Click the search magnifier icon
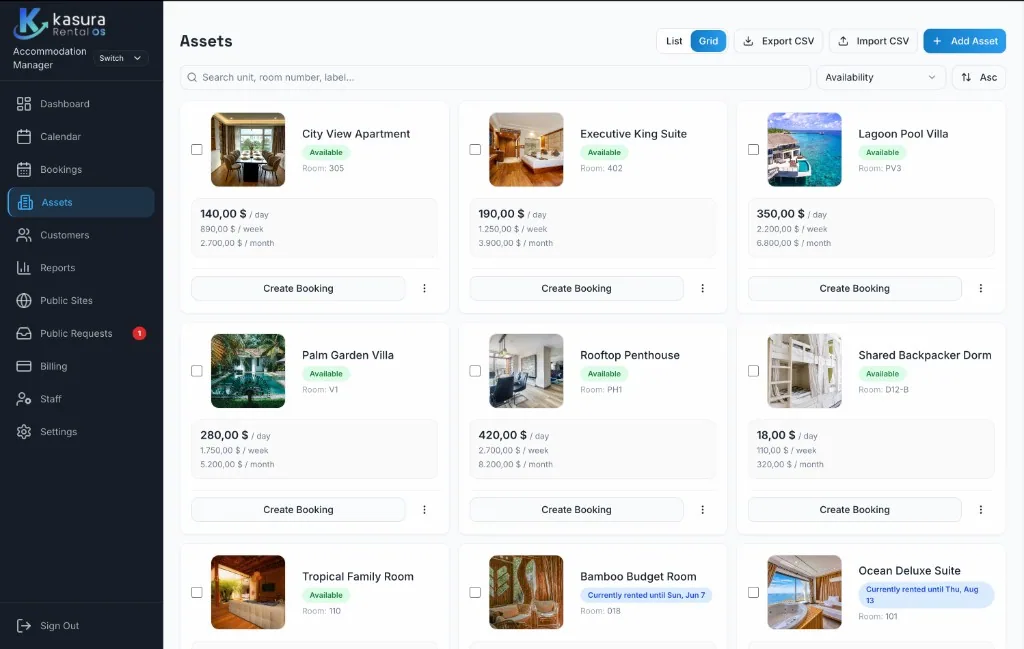Viewport: 1024px width, 649px height. point(192,77)
